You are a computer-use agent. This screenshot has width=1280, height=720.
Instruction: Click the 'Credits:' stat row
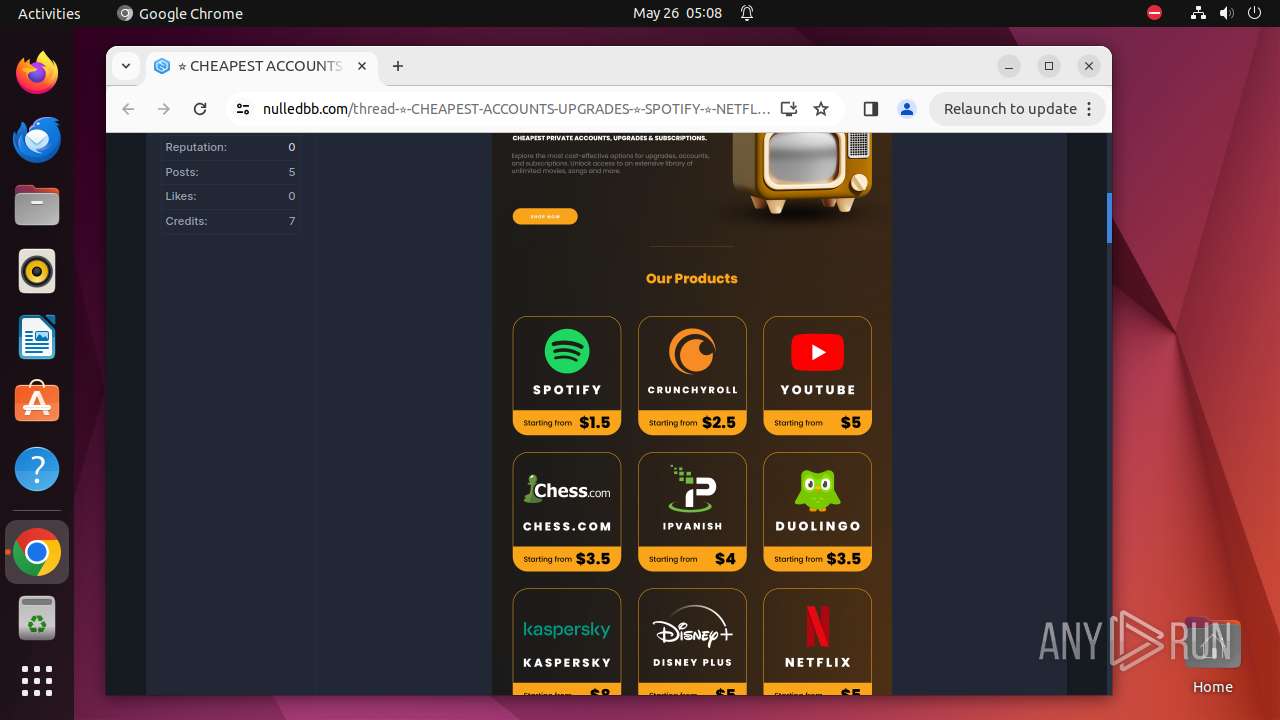(x=230, y=221)
